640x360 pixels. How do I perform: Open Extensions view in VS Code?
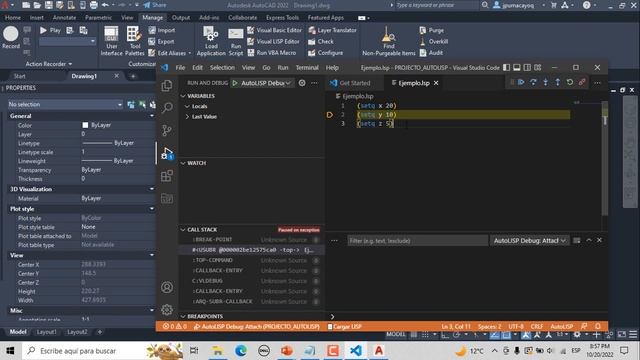pos(167,176)
